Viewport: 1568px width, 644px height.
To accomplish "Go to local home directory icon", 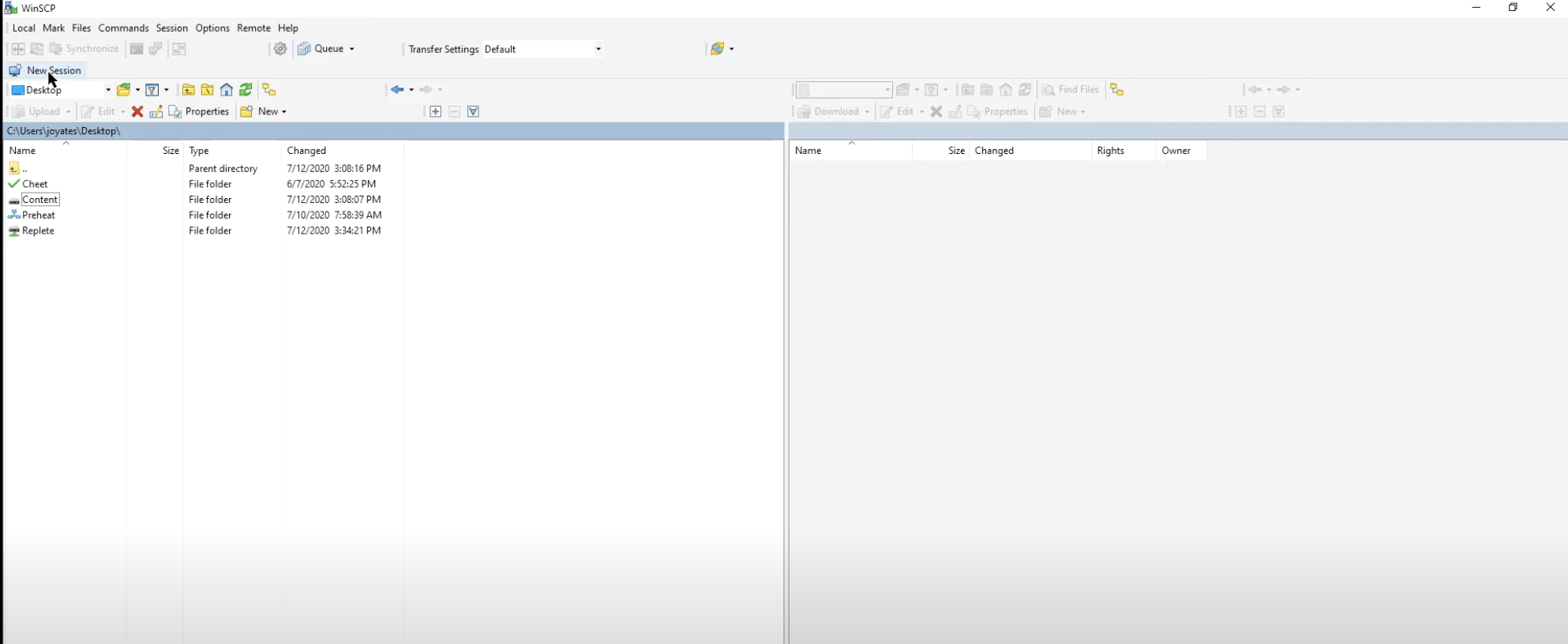I will pos(227,90).
